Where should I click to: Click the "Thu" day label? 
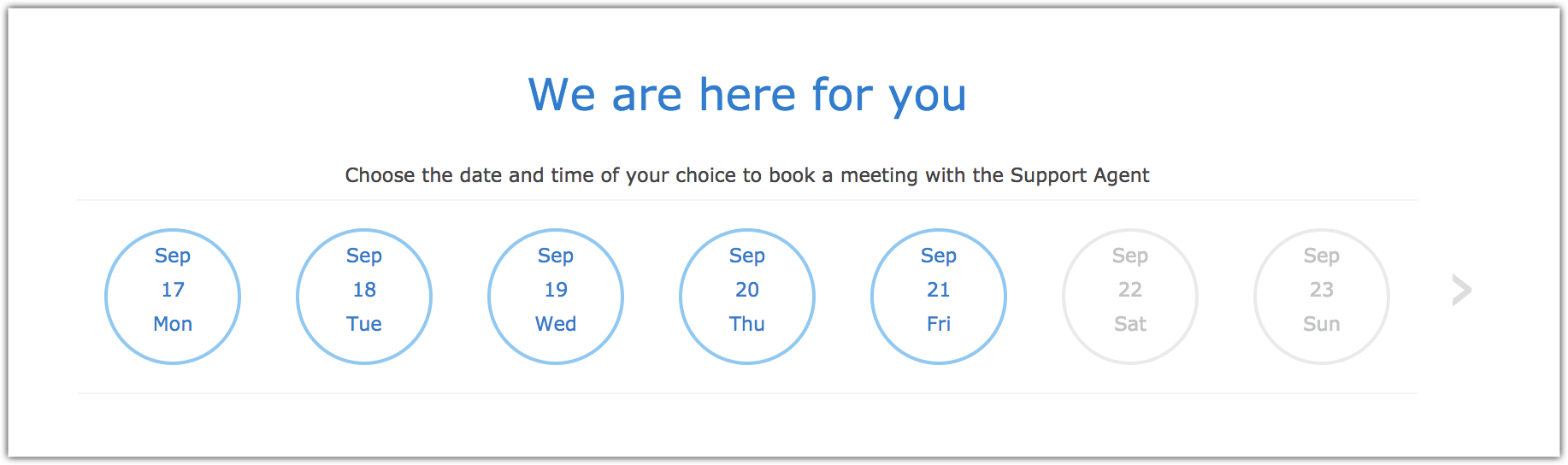(x=747, y=324)
